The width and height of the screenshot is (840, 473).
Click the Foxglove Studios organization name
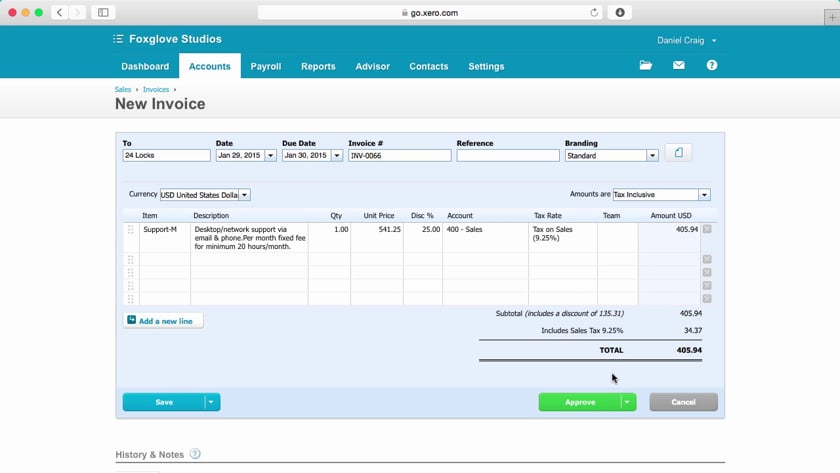(175, 39)
